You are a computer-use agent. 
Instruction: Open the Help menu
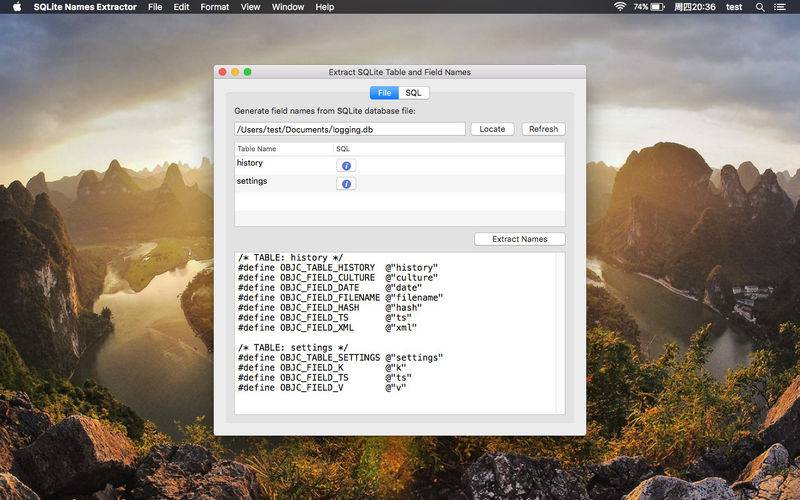(x=324, y=7)
